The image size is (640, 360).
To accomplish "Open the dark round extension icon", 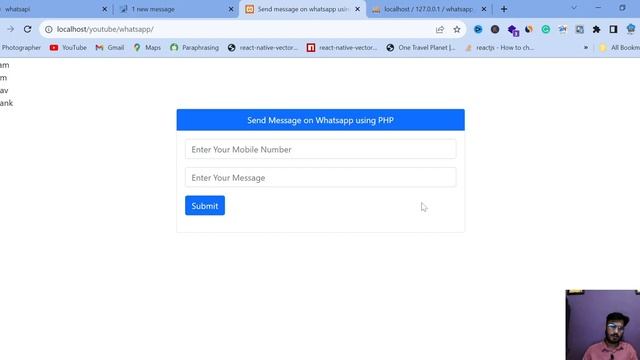I will 495,29.
